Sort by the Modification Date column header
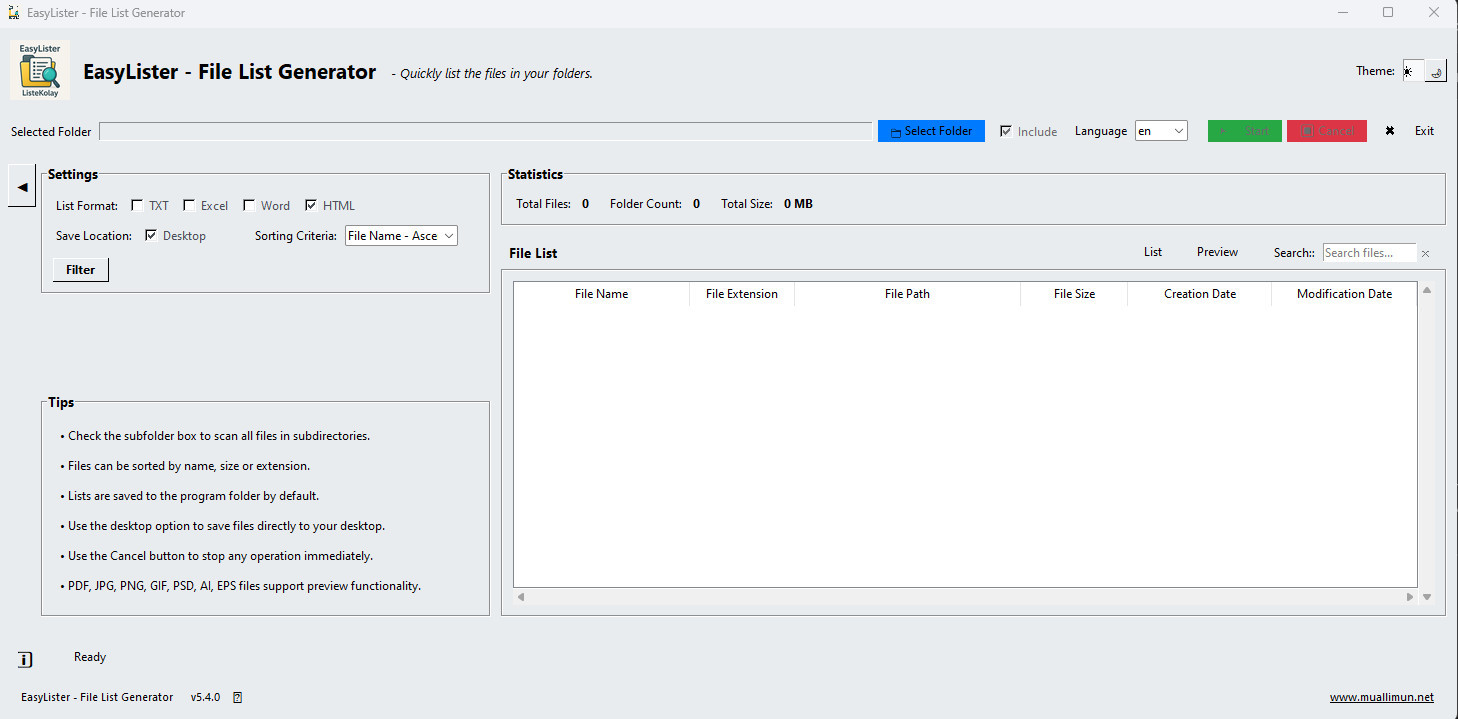The image size is (1458, 719). pos(1344,294)
